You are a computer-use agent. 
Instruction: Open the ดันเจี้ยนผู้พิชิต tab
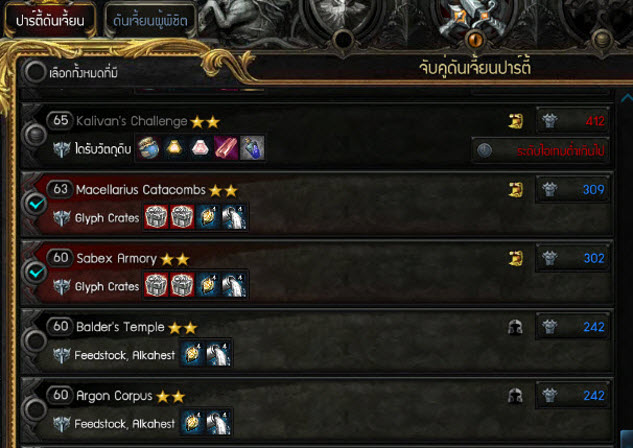coord(150,20)
